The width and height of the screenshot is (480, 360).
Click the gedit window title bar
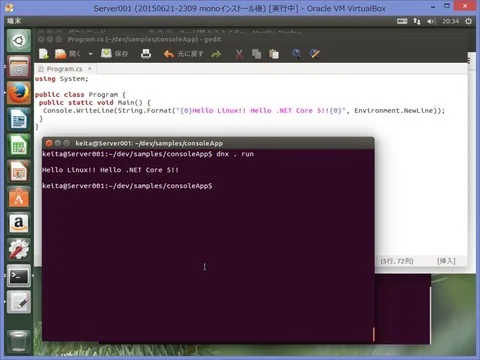coord(250,39)
